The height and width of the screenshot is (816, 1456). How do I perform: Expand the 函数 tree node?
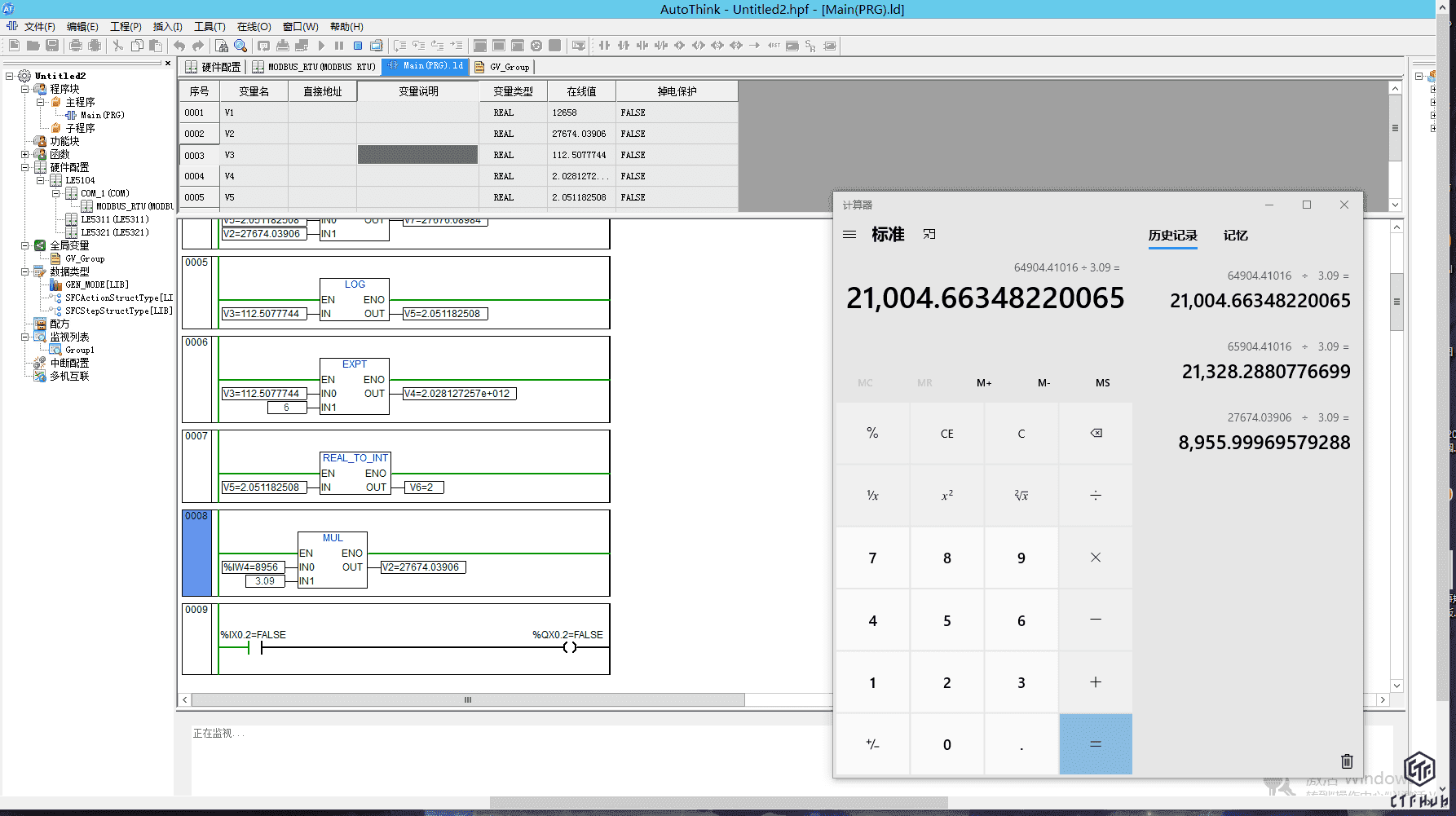coord(25,154)
